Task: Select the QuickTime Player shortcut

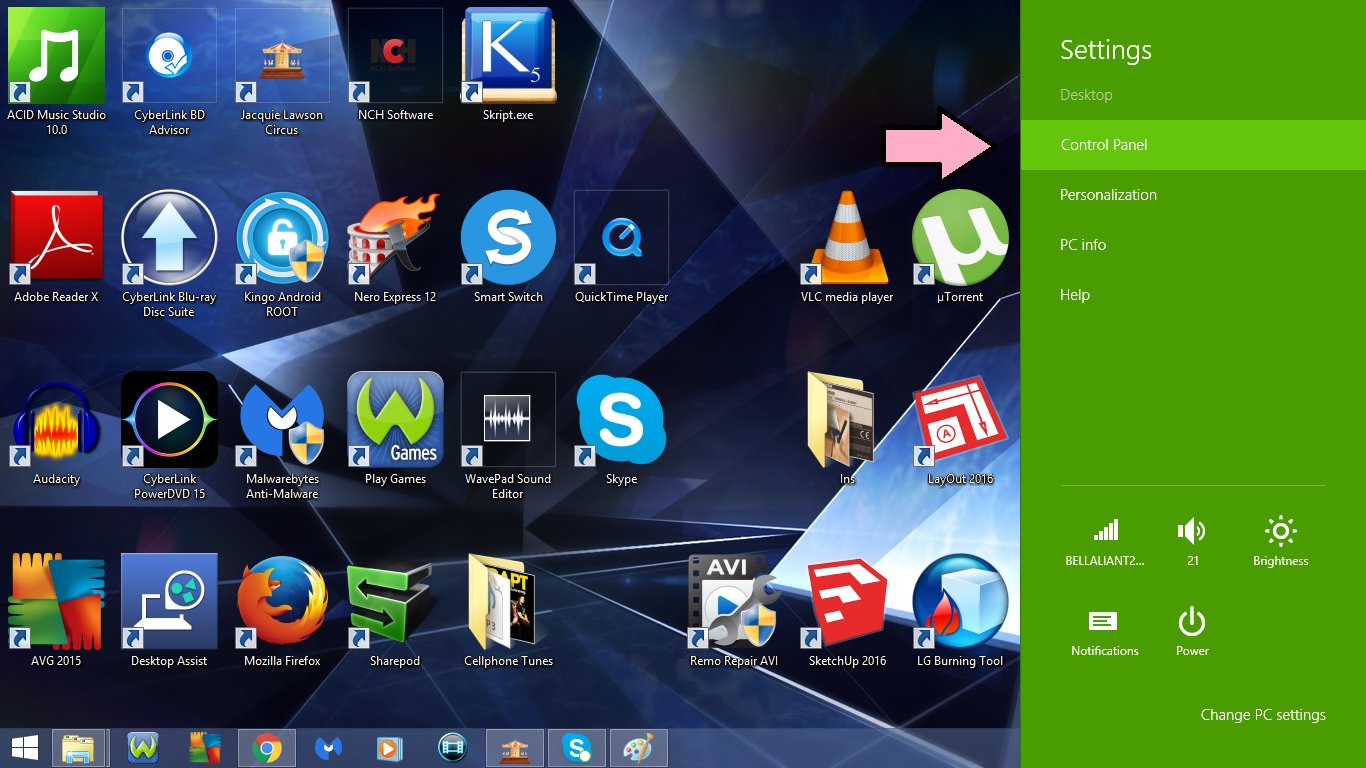Action: point(621,247)
